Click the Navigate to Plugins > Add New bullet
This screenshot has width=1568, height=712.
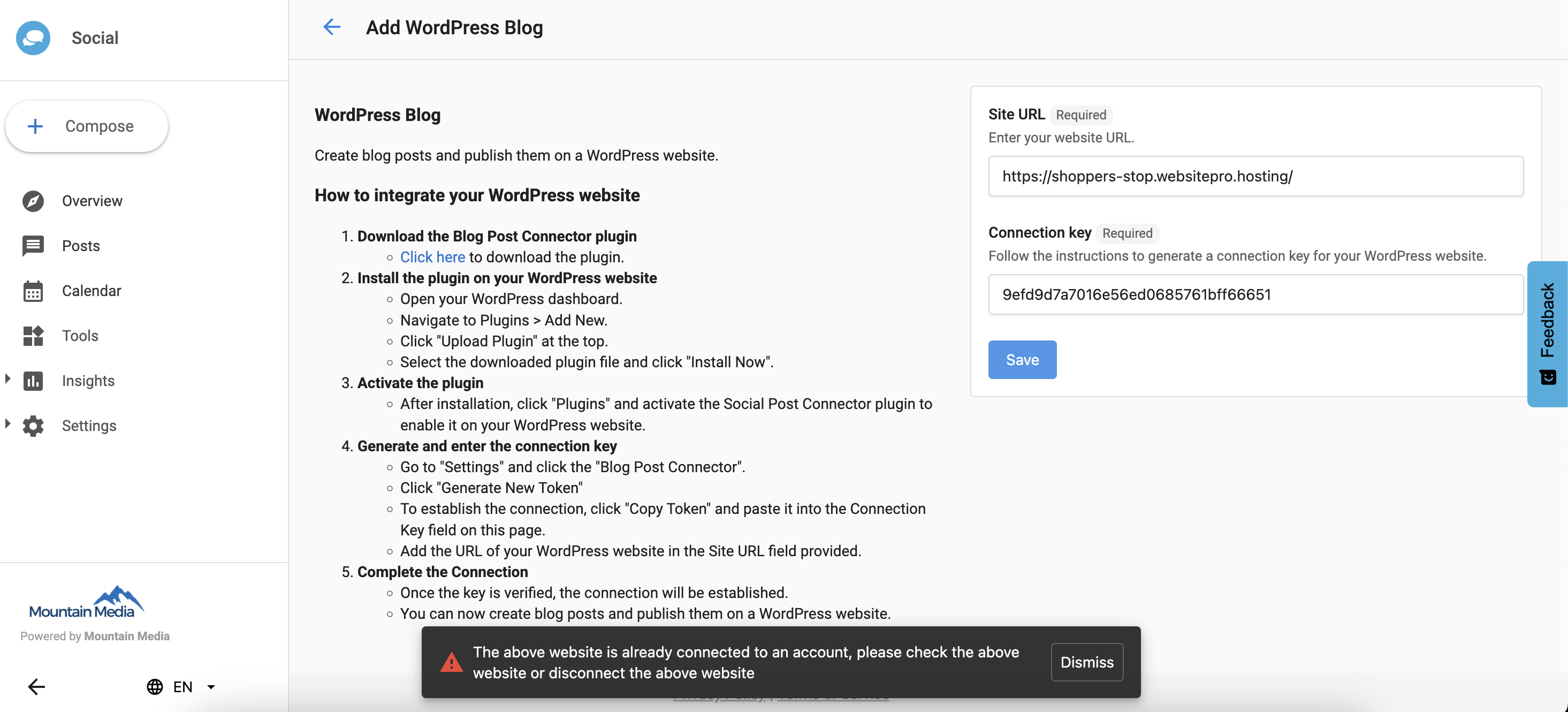pos(504,320)
